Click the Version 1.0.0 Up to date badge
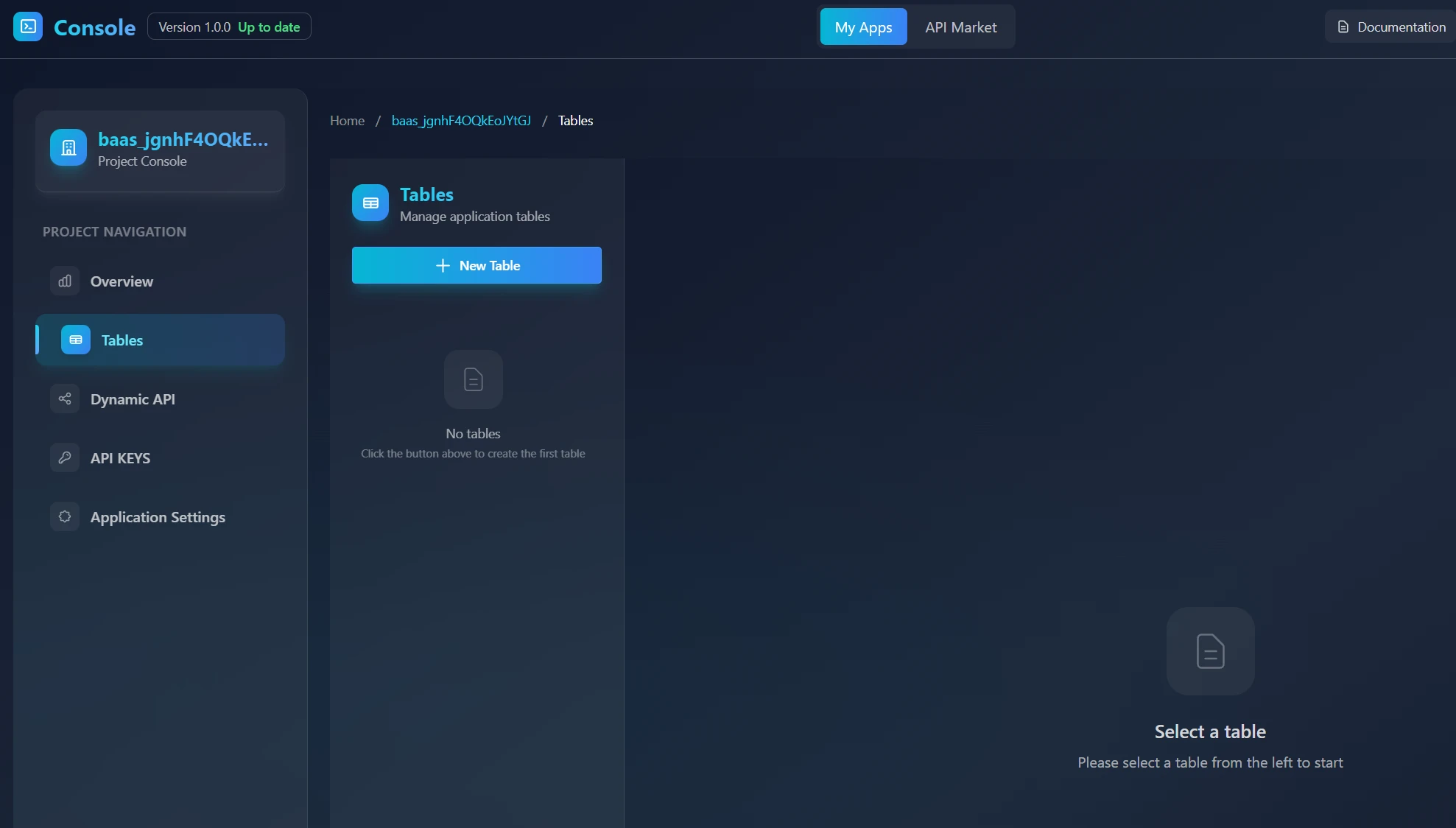The width and height of the screenshot is (1456, 828). (x=229, y=27)
